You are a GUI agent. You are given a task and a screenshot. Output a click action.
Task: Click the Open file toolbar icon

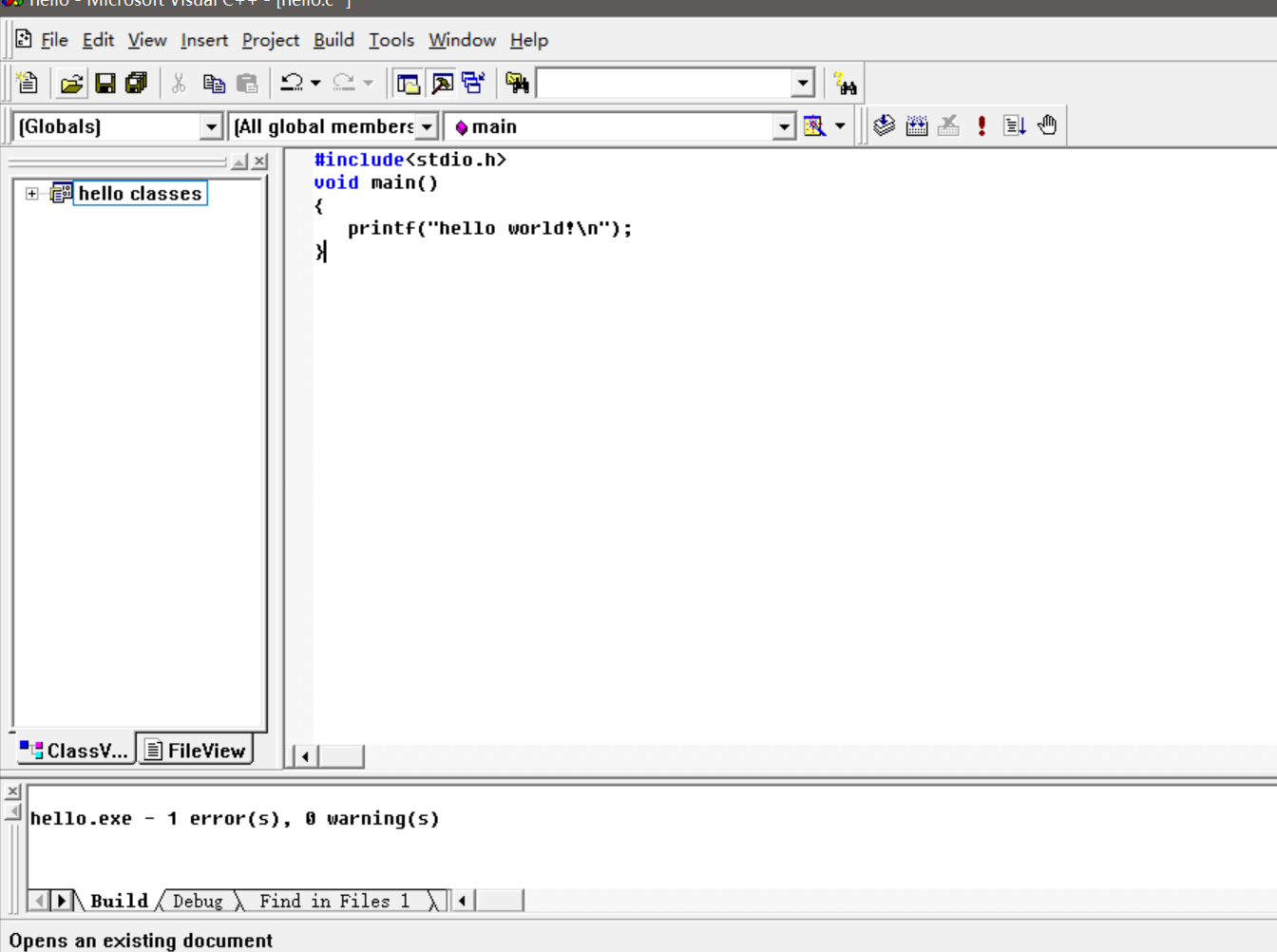tap(71, 84)
